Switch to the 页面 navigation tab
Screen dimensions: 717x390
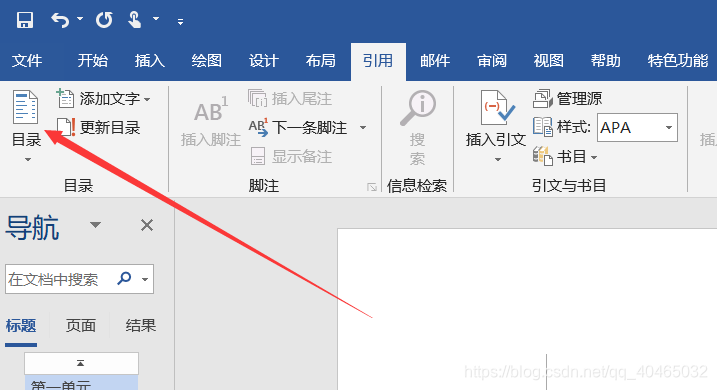[81, 326]
